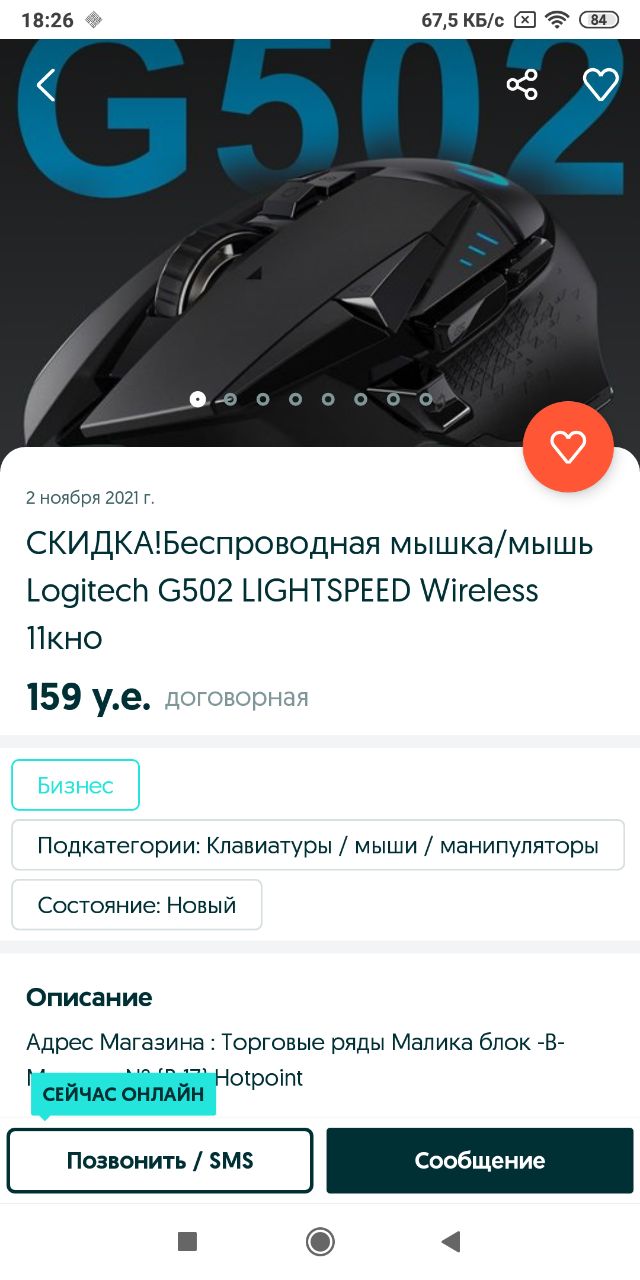The height and width of the screenshot is (1280, 640).
Task: Open the share icon
Action: click(522, 85)
